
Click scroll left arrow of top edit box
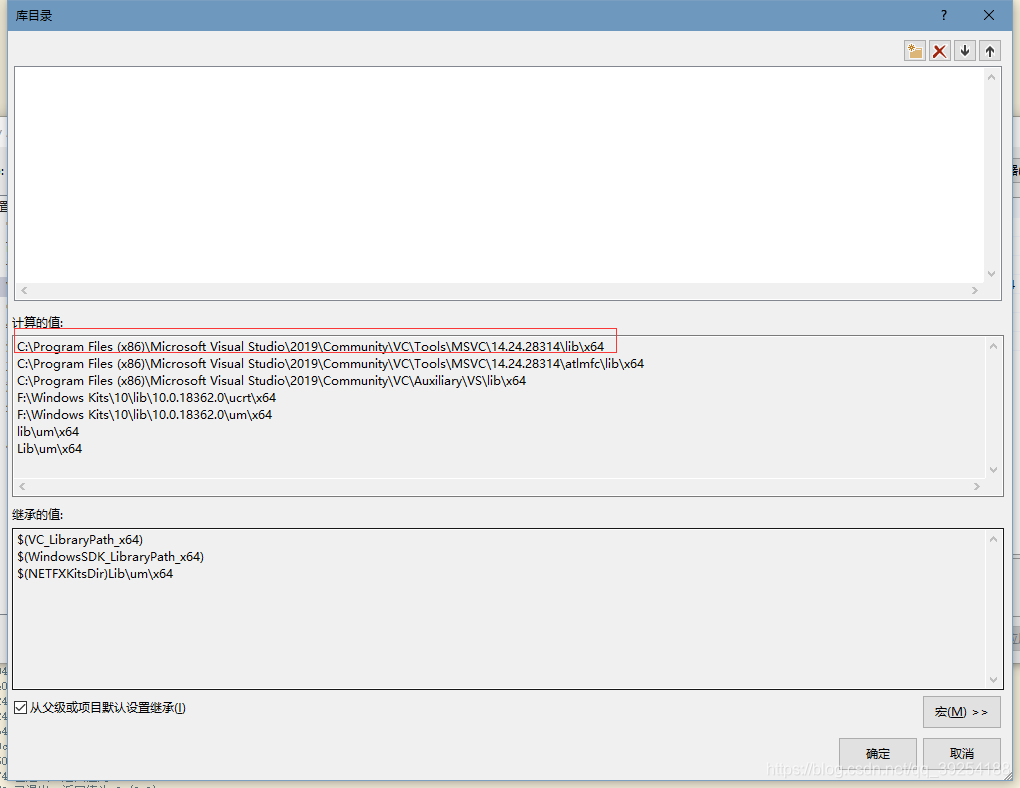click(x=24, y=290)
